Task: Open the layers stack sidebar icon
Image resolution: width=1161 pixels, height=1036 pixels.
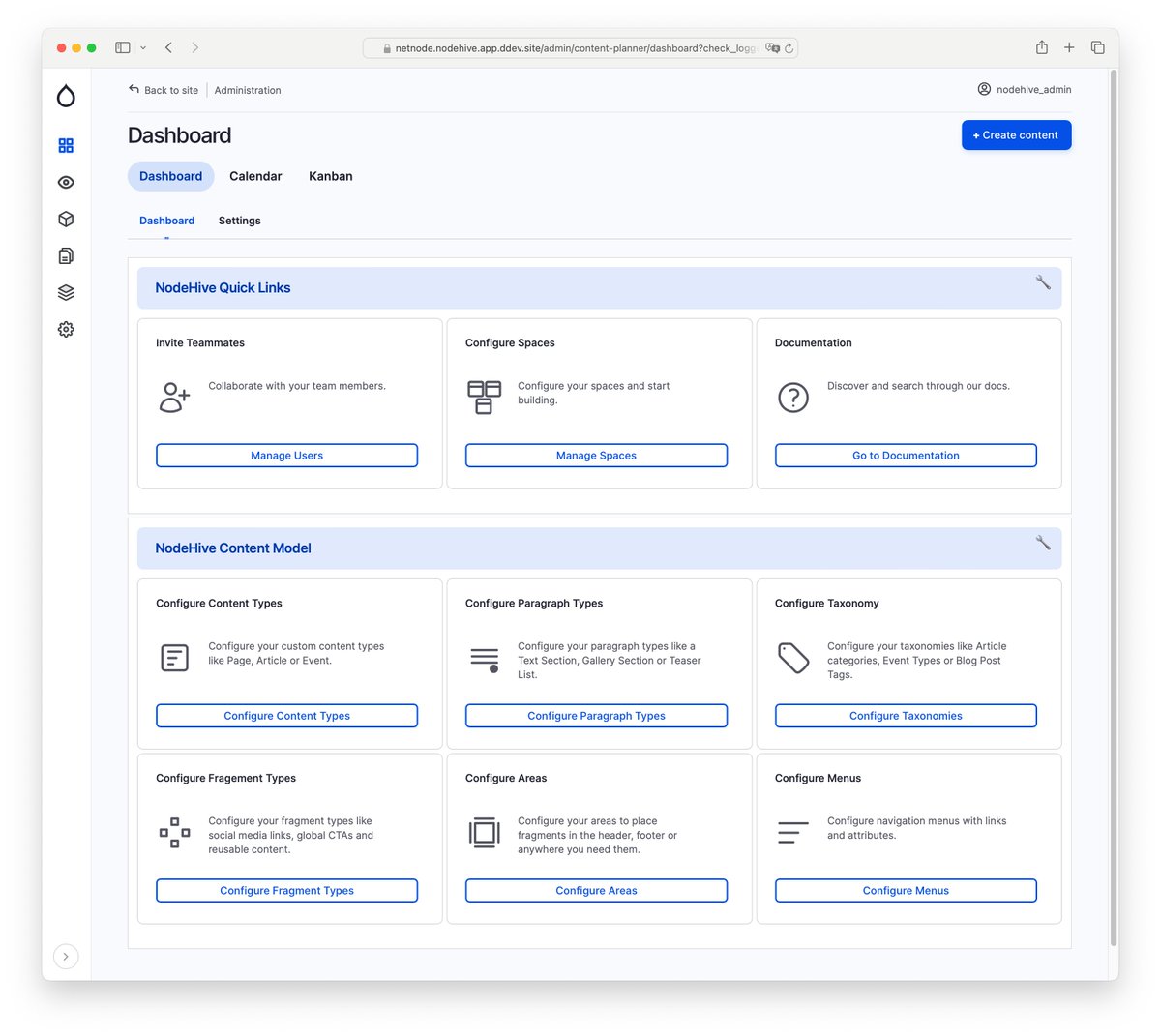Action: 66,292
